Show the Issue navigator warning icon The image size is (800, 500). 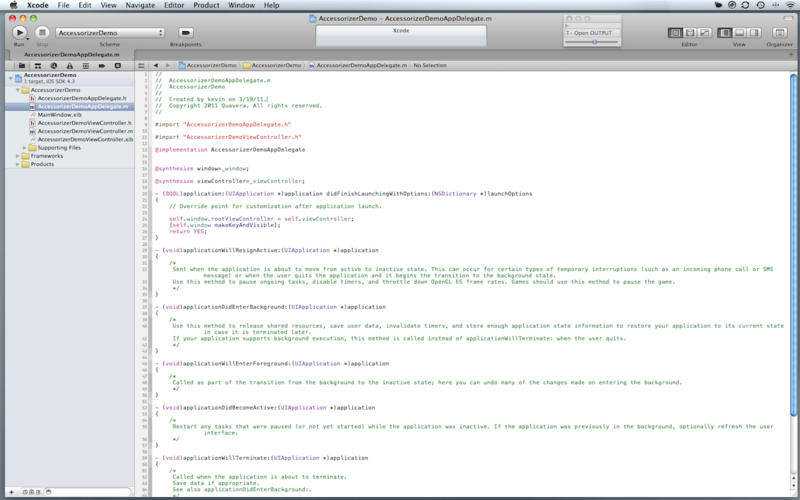click(69, 66)
